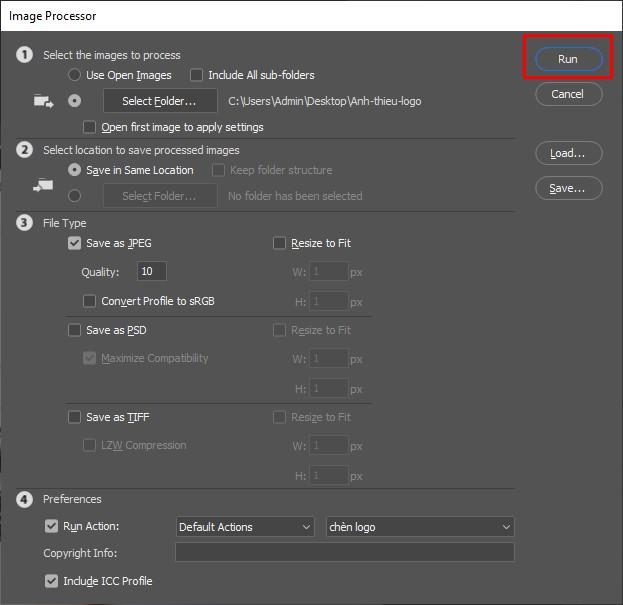623x605 pixels.
Task: Select the Use Open Images radio button
Action: tap(74, 75)
